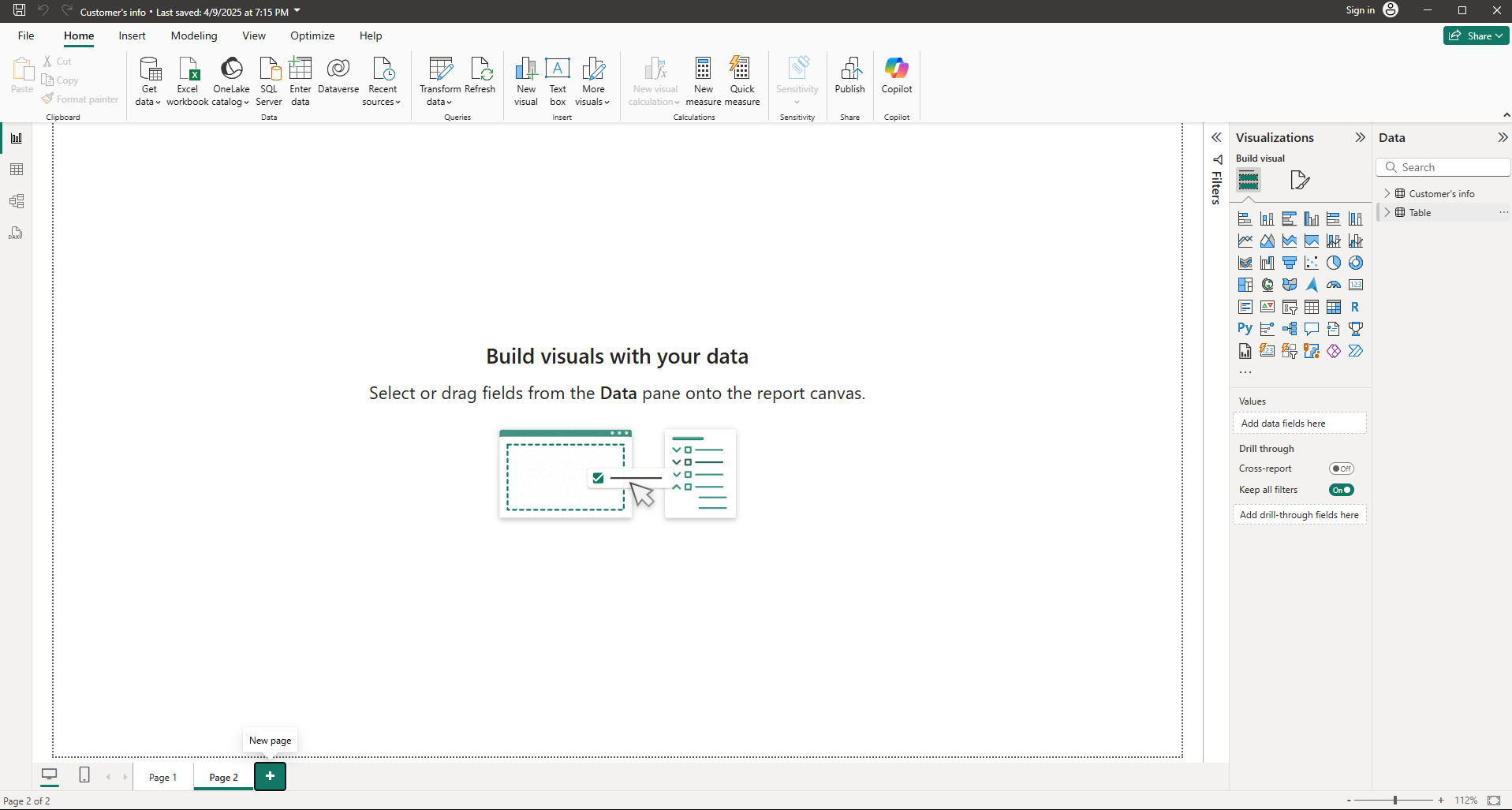1512x810 pixels.
Task: Open Model view in left sidebar
Action: click(17, 201)
